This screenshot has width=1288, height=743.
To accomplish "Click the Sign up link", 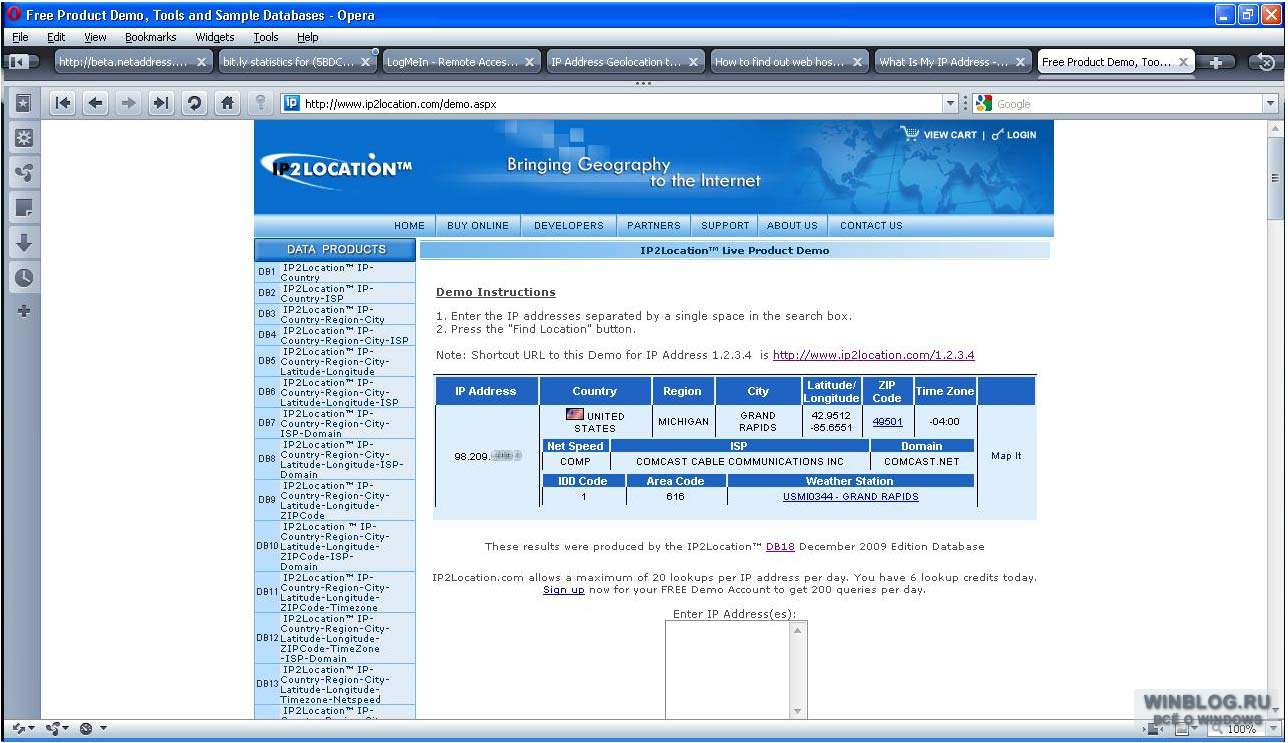I will pyautogui.click(x=564, y=590).
